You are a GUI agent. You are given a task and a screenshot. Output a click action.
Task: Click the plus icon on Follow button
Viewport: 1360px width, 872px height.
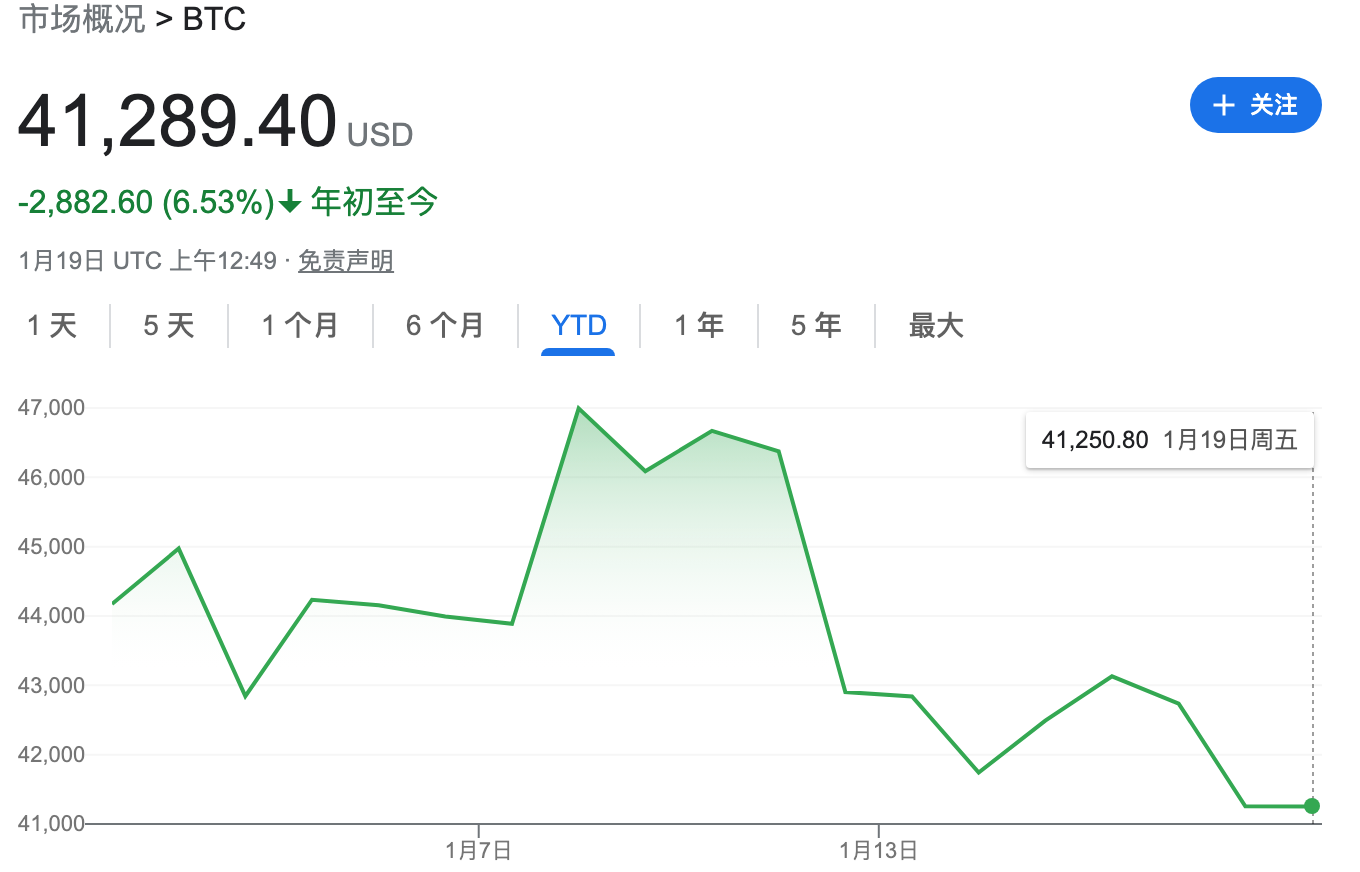(x=1223, y=105)
